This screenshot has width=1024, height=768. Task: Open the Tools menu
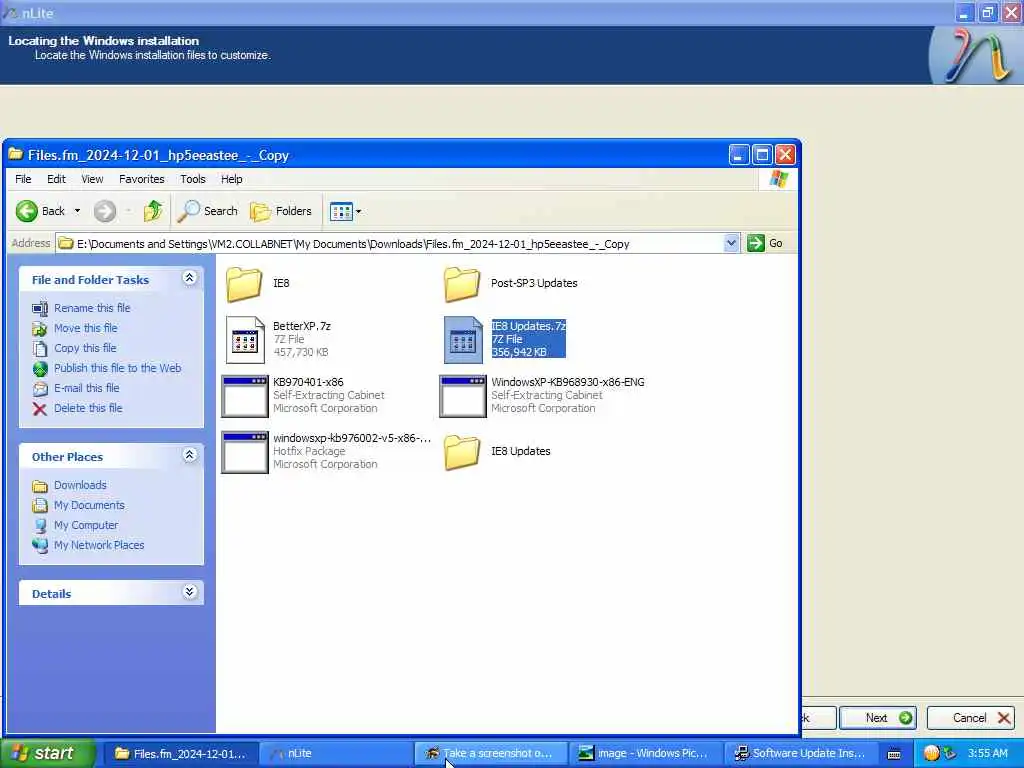click(x=193, y=179)
